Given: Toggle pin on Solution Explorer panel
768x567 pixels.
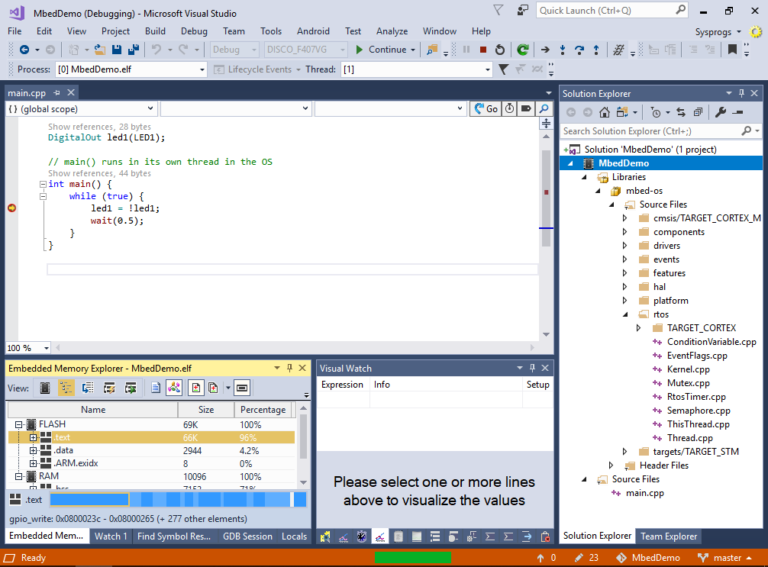Looking at the screenshot, I should [x=742, y=93].
